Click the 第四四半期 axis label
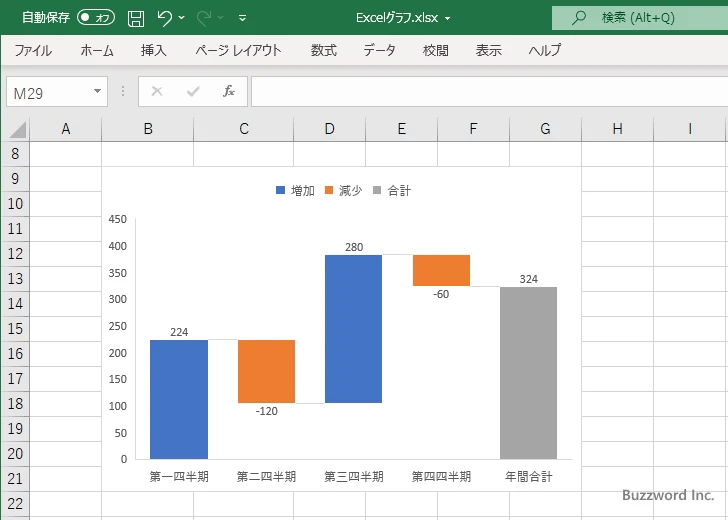Screen dimensions: 728x520 point(442,476)
